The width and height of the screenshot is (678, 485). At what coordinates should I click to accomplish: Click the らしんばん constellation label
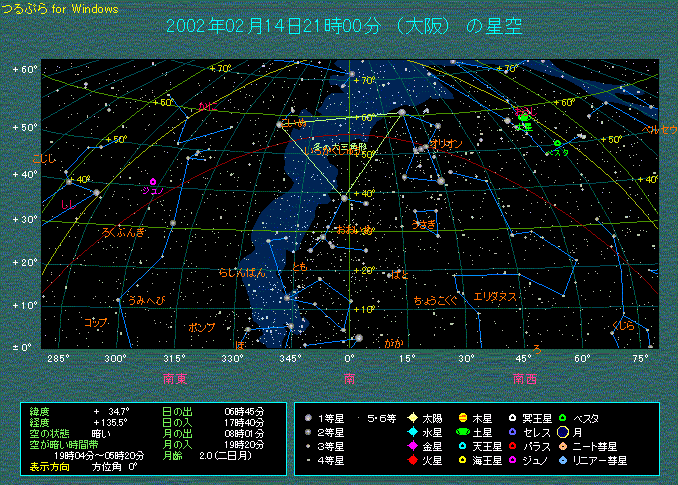pos(242,272)
